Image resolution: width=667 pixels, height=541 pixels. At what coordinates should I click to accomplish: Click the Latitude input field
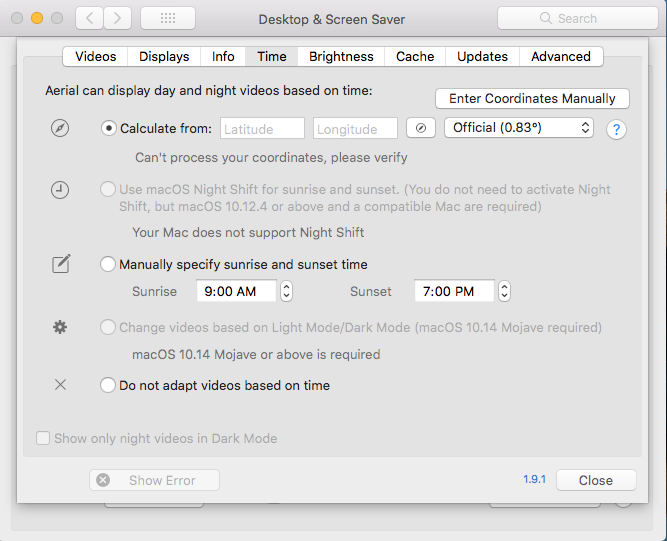[x=262, y=128]
